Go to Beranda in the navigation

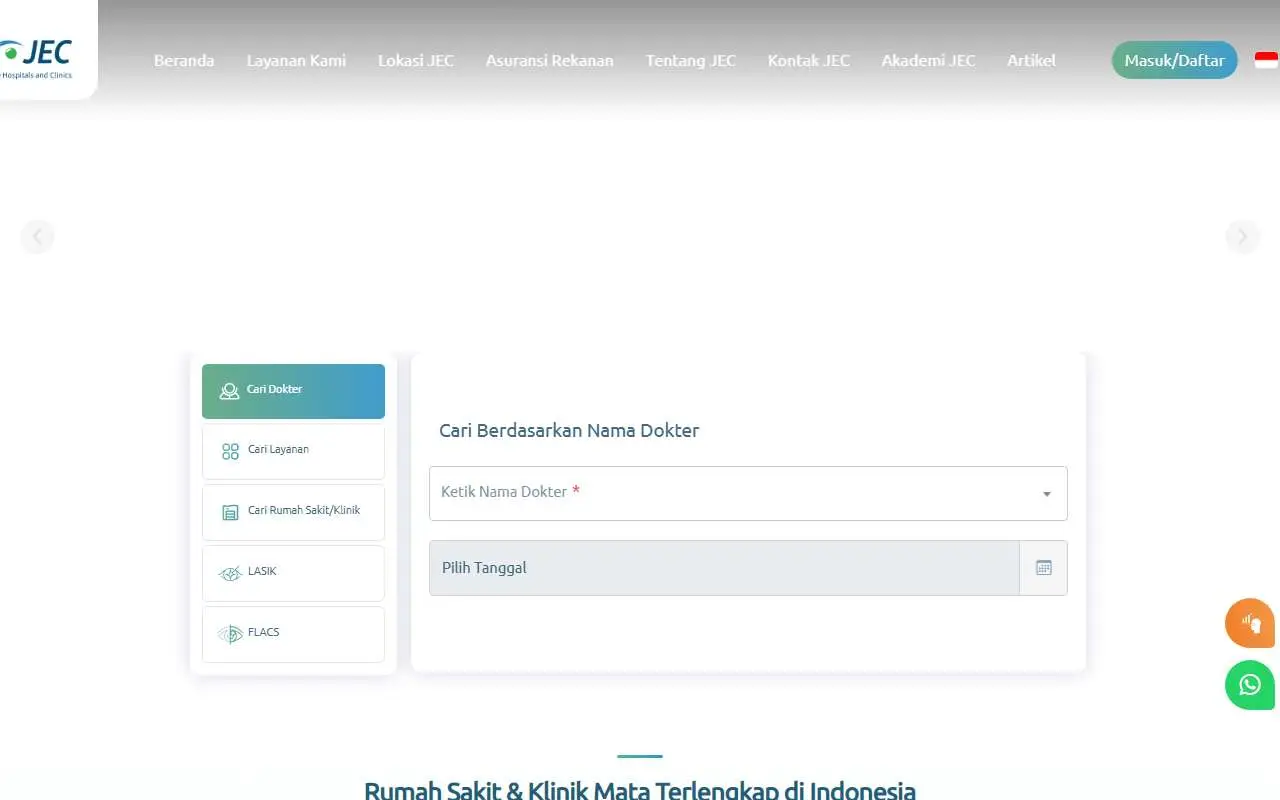[184, 60]
